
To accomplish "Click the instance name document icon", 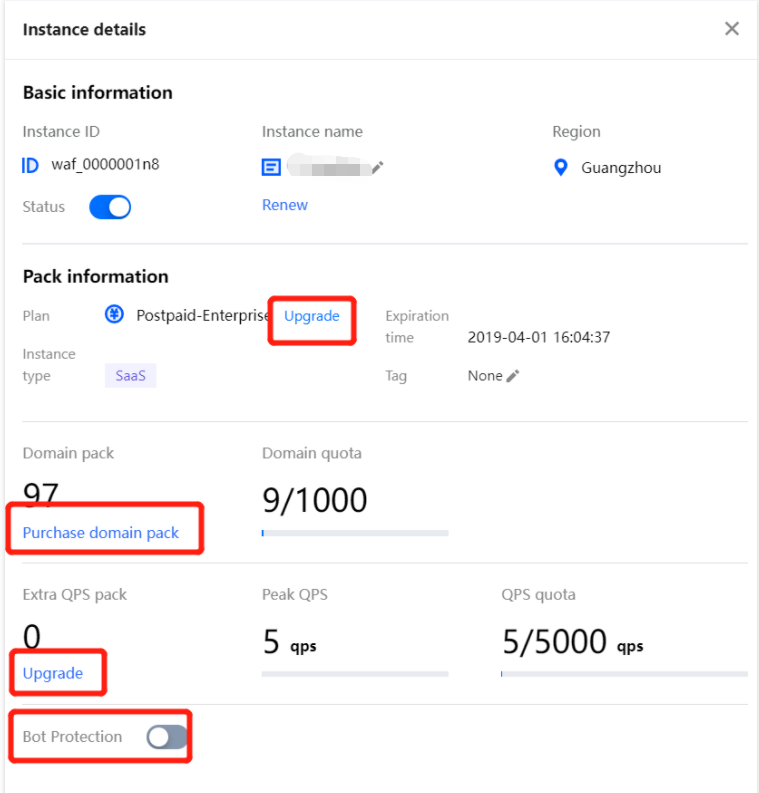I will [x=271, y=168].
